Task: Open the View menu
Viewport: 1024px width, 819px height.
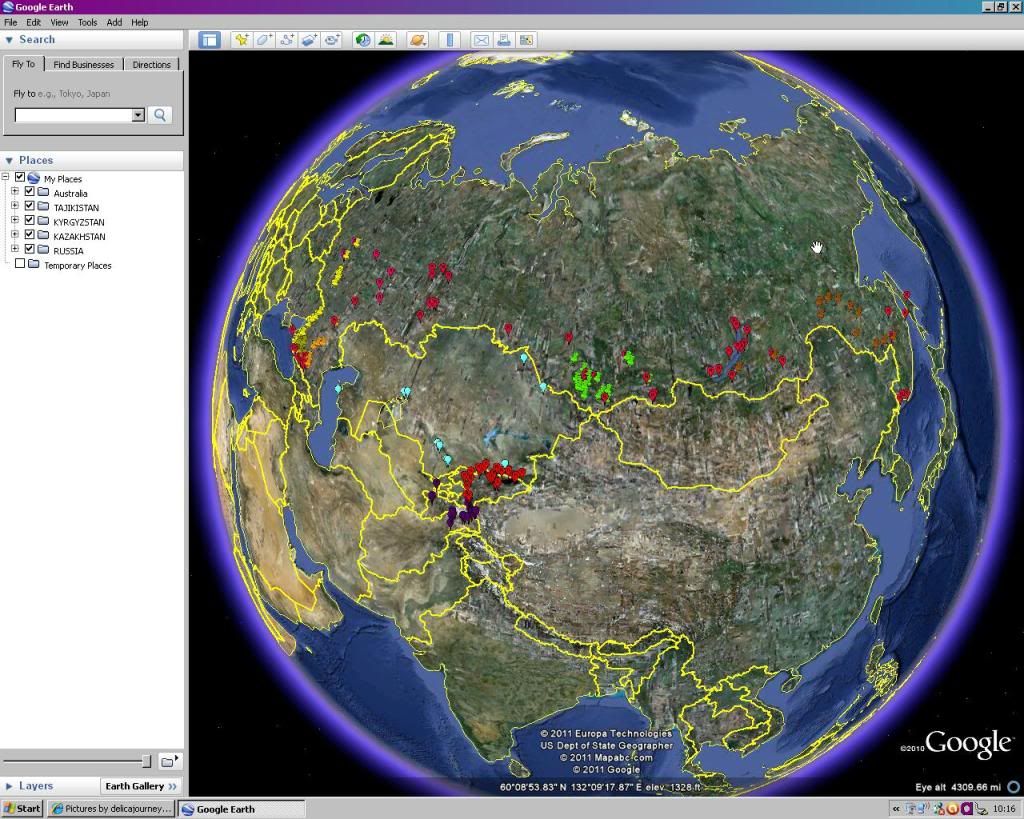Action: coord(59,22)
